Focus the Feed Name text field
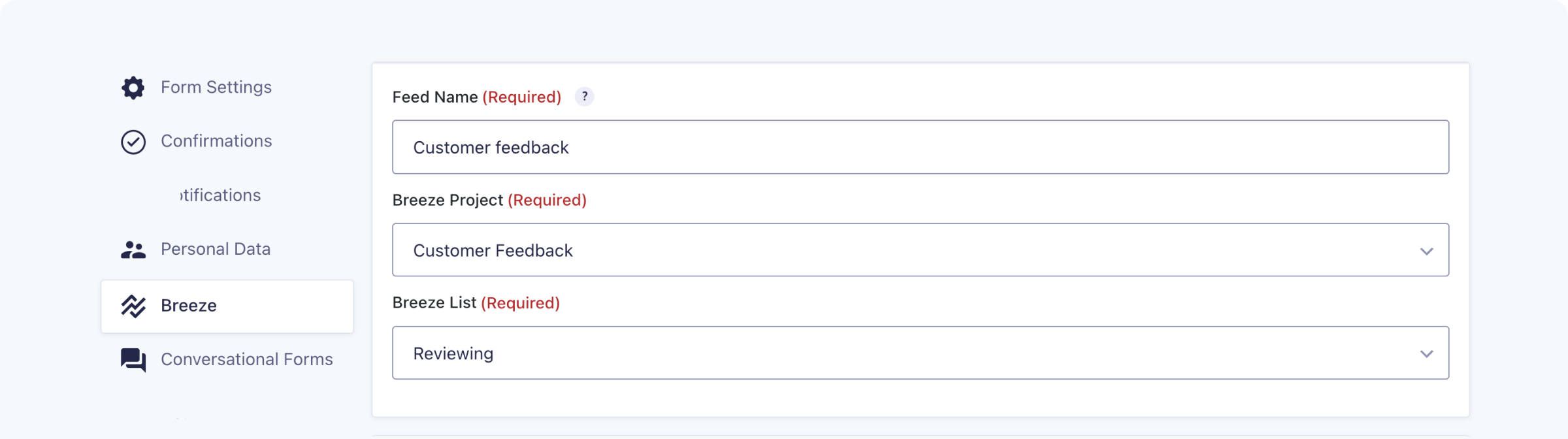 click(920, 147)
